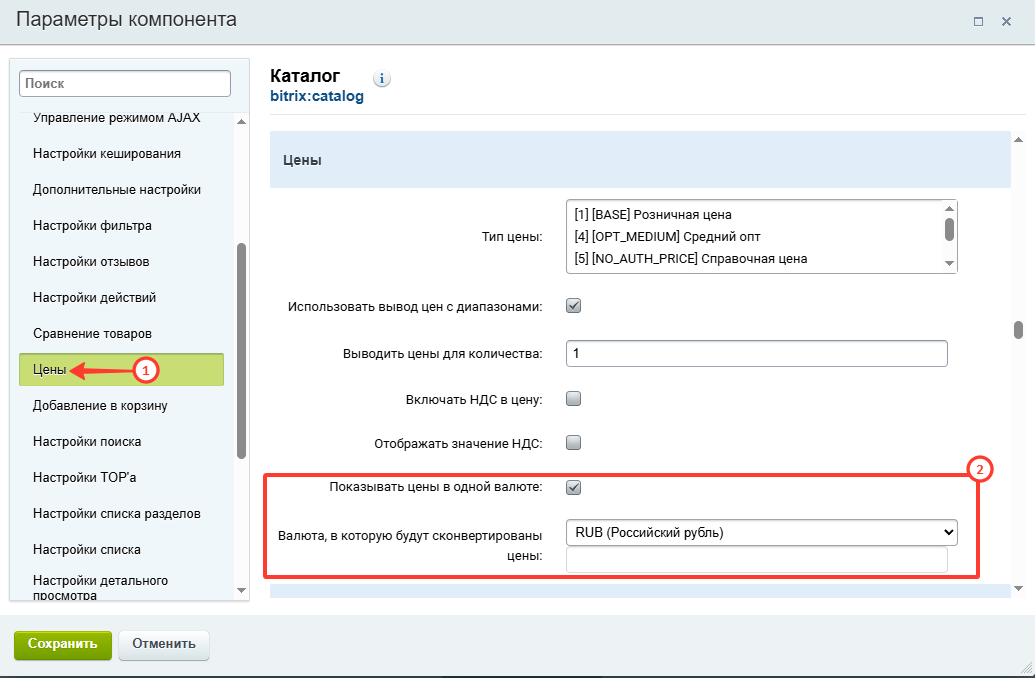Maximize the Параметры компонента dialog
The height and width of the screenshot is (678, 1035).
tap(978, 22)
